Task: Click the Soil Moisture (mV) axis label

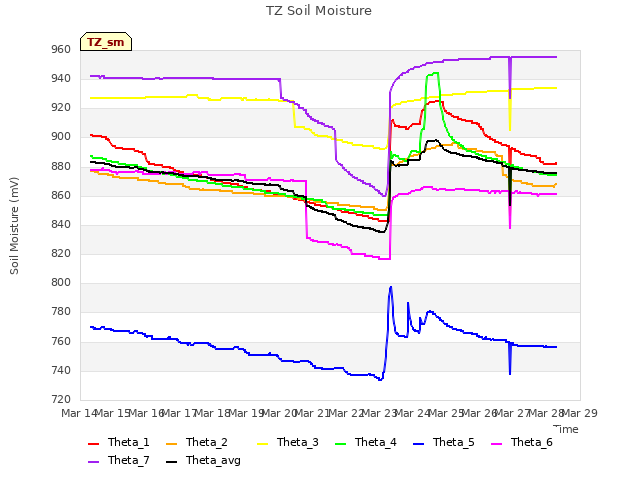Action: (15, 226)
